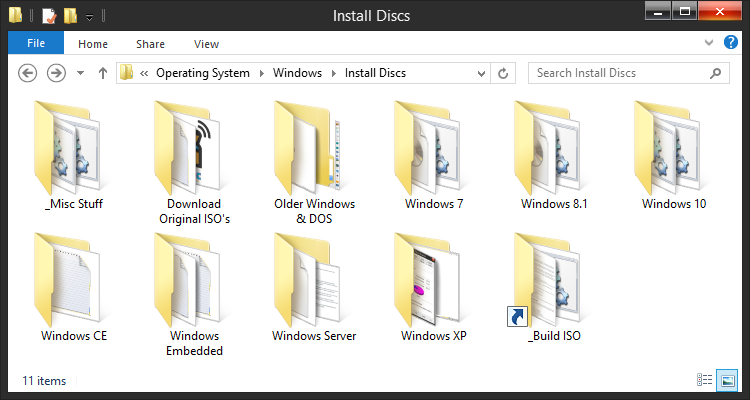The width and height of the screenshot is (750, 400).
Task: Click the Older Windows & DOS label
Action: 314,211
